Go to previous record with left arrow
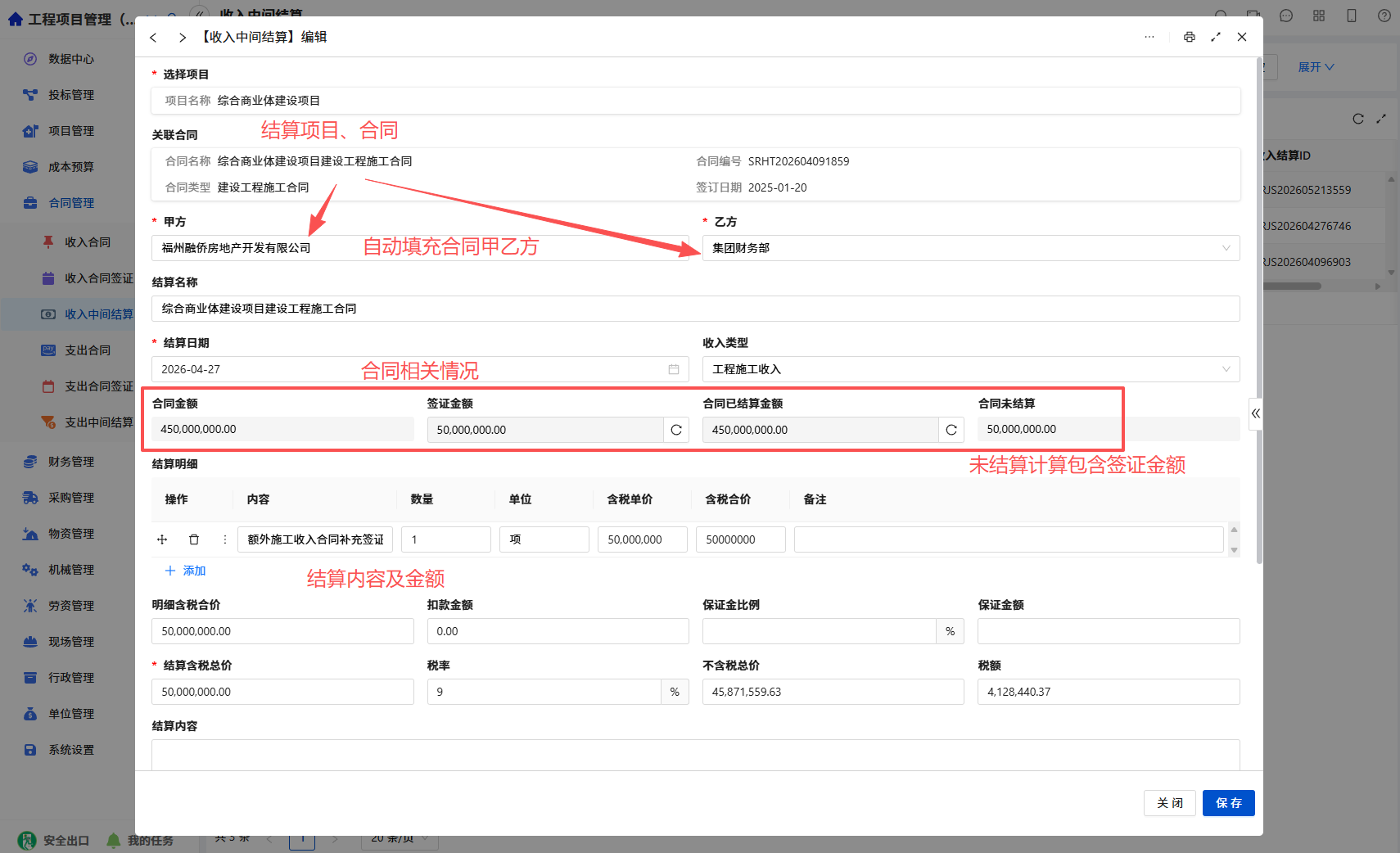The image size is (1400, 853). (x=153, y=38)
